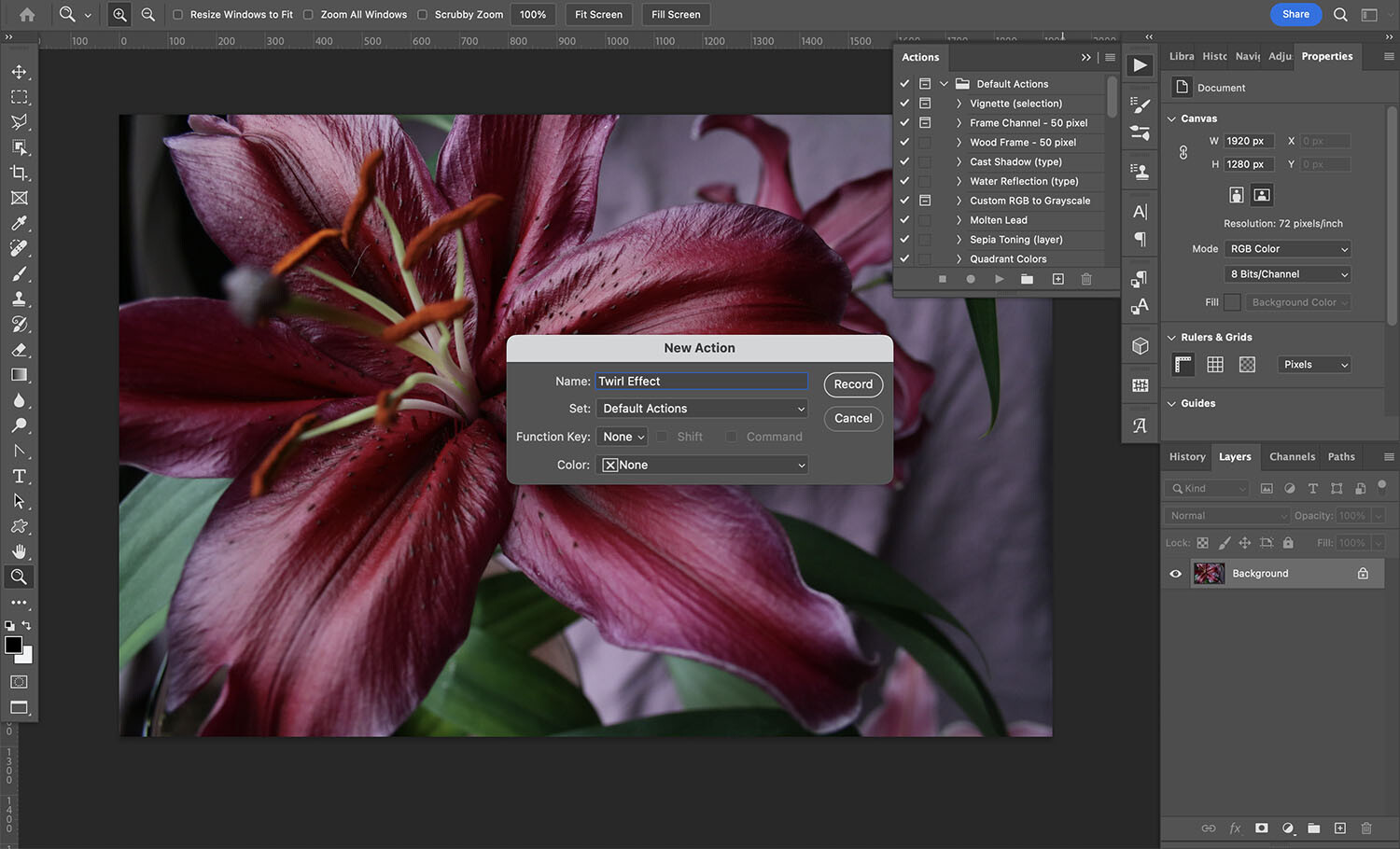Screen dimensions: 1400x849
Task: Select the Horizontal Type tool
Action: click(20, 476)
